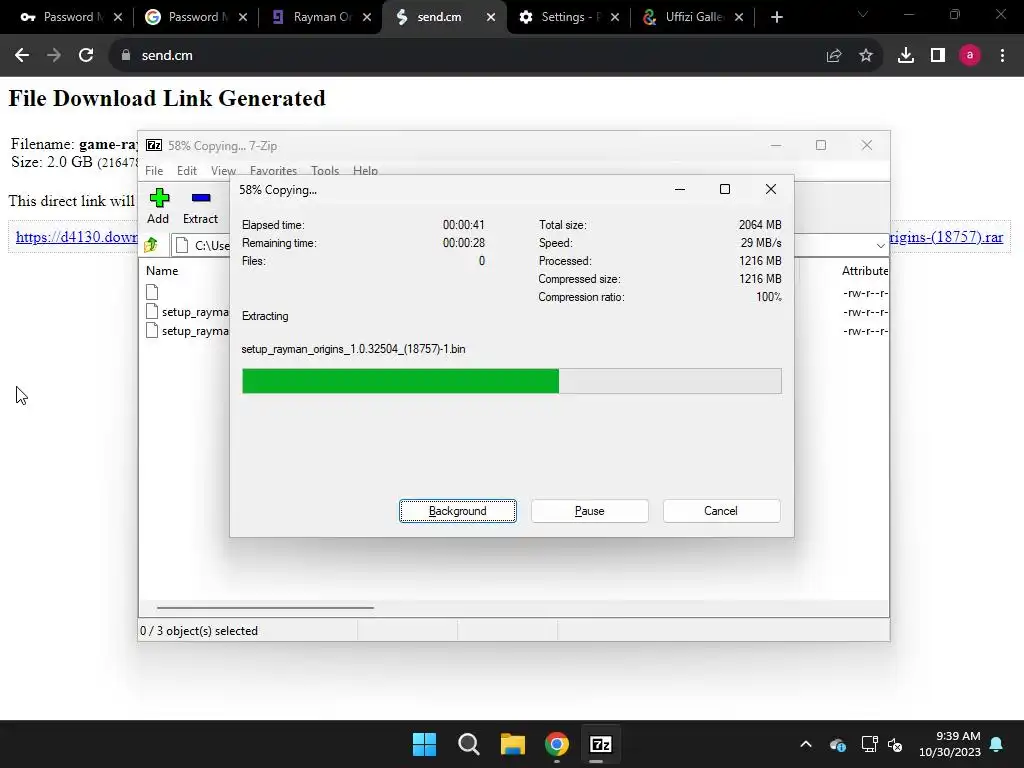Image resolution: width=1024 pixels, height=768 pixels.
Task: Click the '0 / 3 object(s) selected' status text
Action: pos(199,631)
